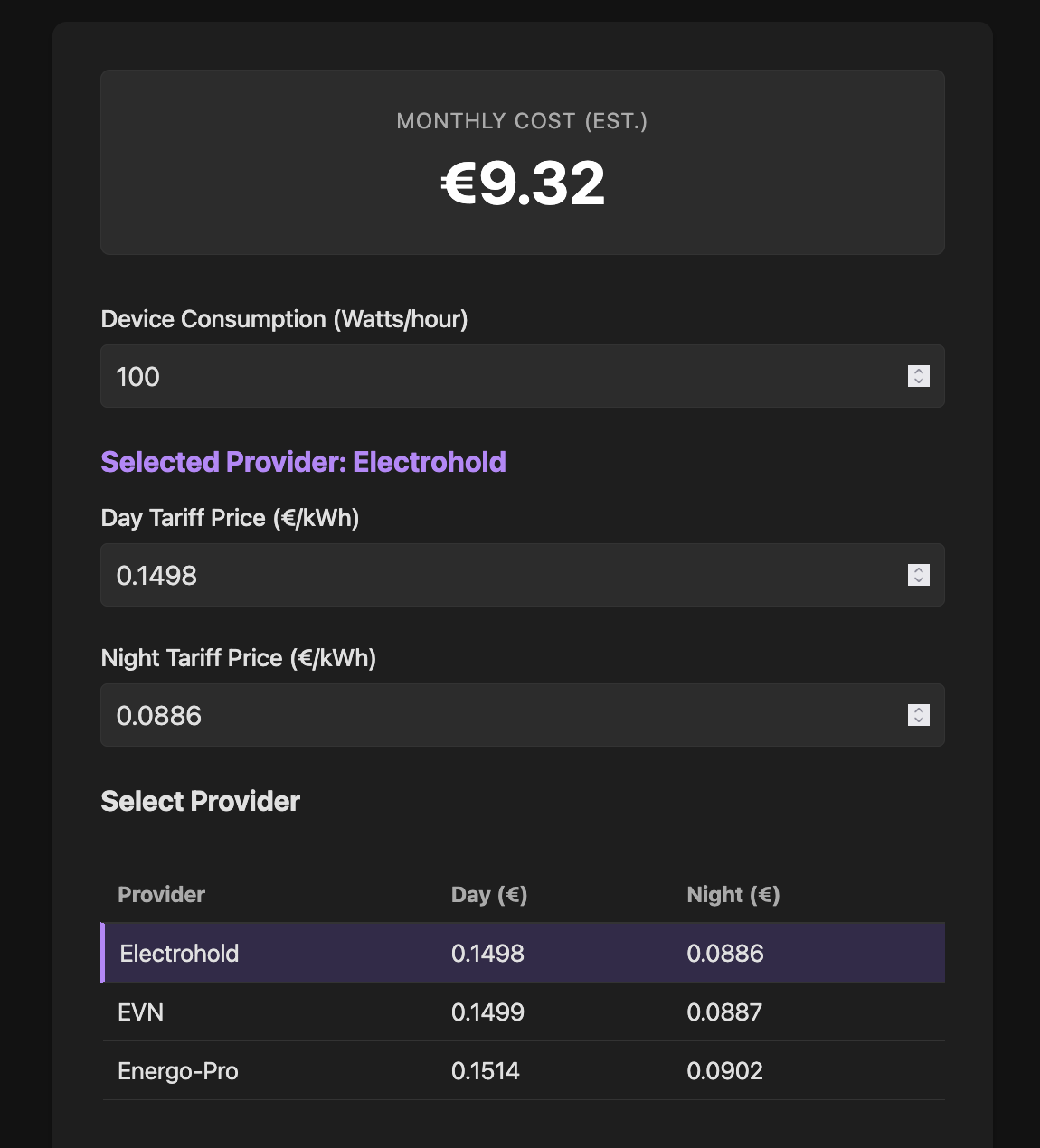Click the Selected Provider: Electrohold heading
The height and width of the screenshot is (1148, 1040).
point(304,461)
